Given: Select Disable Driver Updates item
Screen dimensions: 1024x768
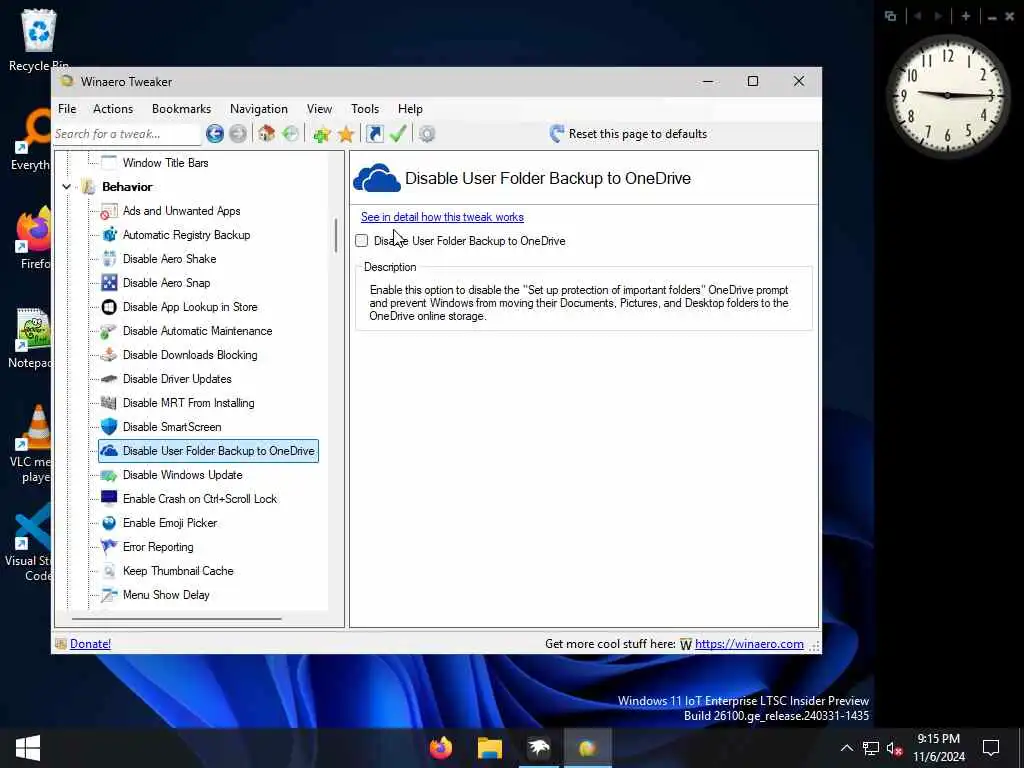Looking at the screenshot, I should point(177,379).
